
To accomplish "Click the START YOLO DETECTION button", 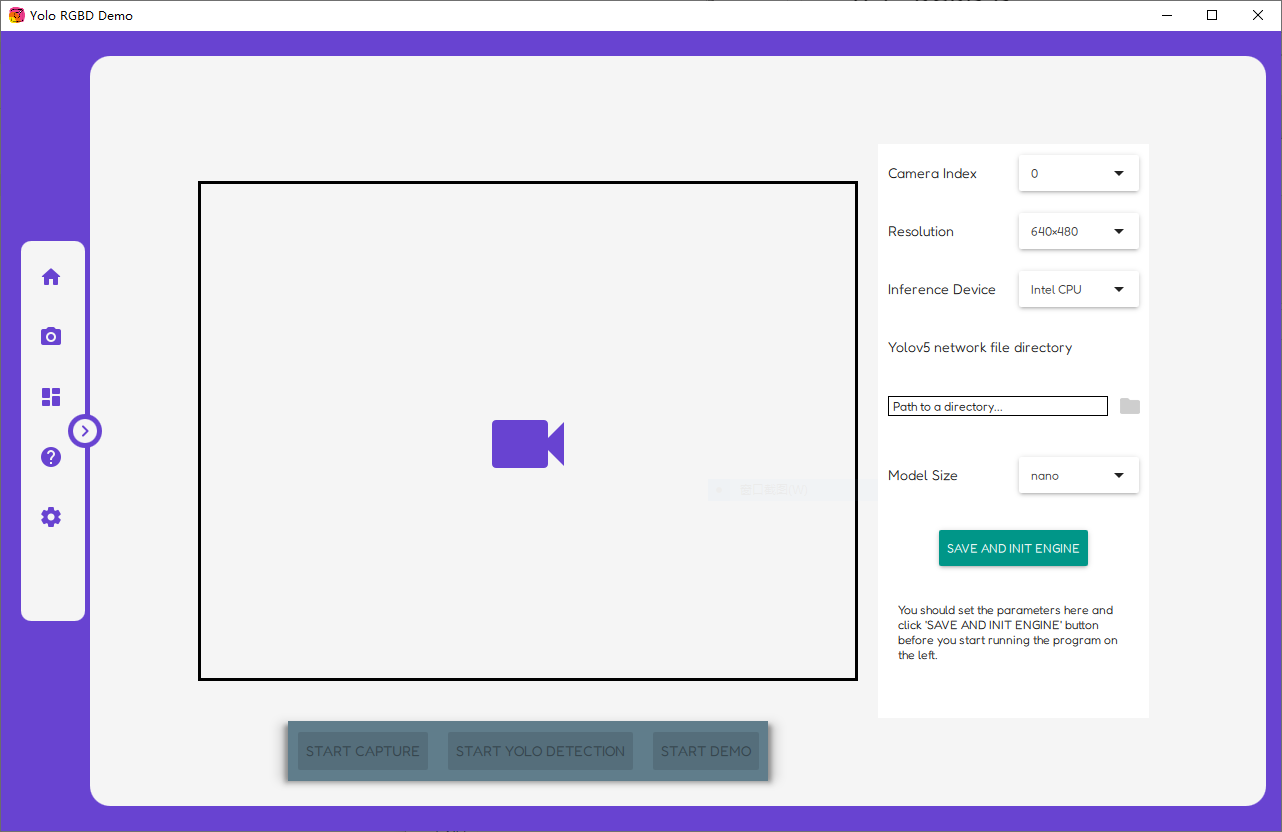I will [x=540, y=751].
